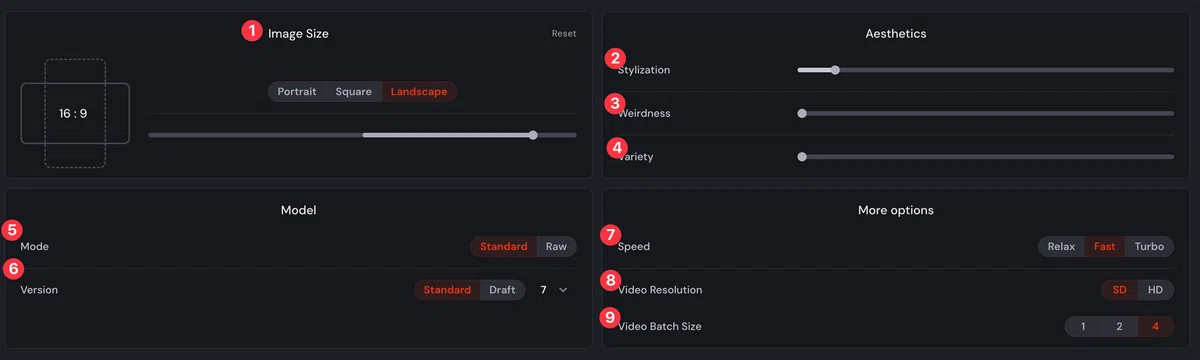This screenshot has height=360, width=1200.
Task: Click the Stylization slider track
Action: (x=985, y=70)
